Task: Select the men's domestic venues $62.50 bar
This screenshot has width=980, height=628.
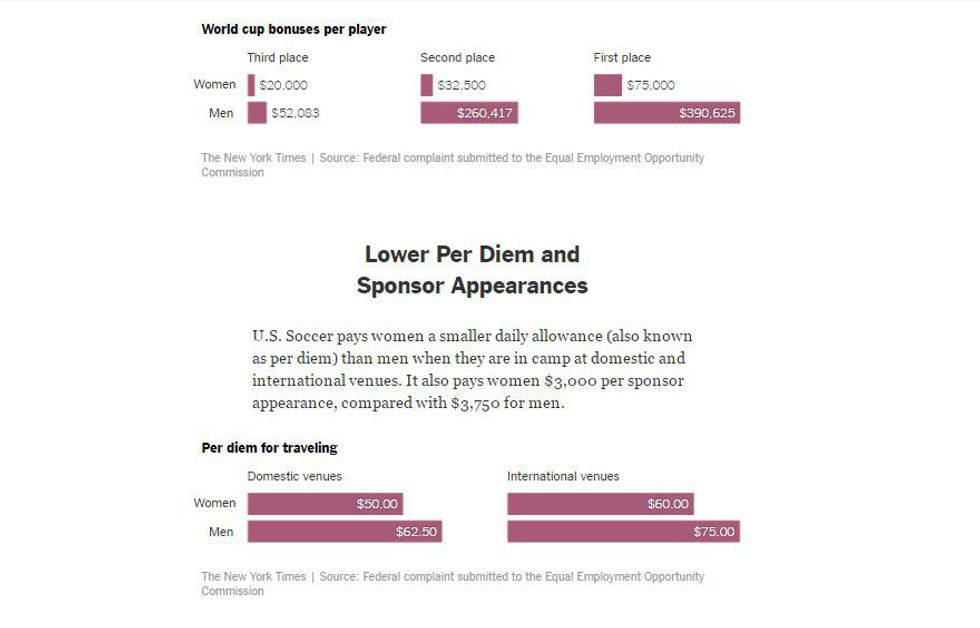Action: (344, 532)
